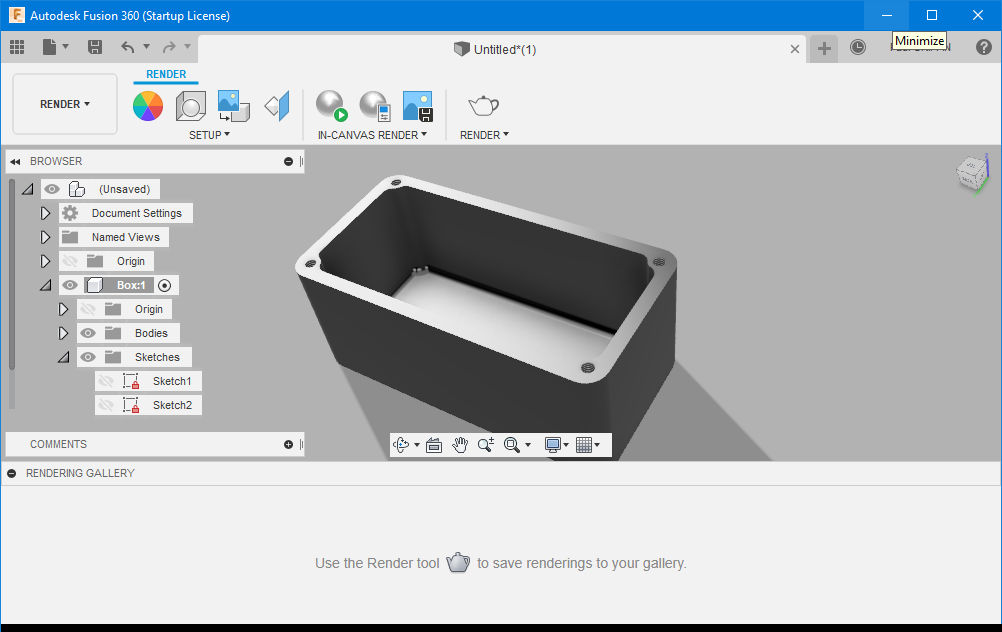Expand the RENDER panel dropdown
Viewport: 1002px width, 632px height.
tap(484, 135)
